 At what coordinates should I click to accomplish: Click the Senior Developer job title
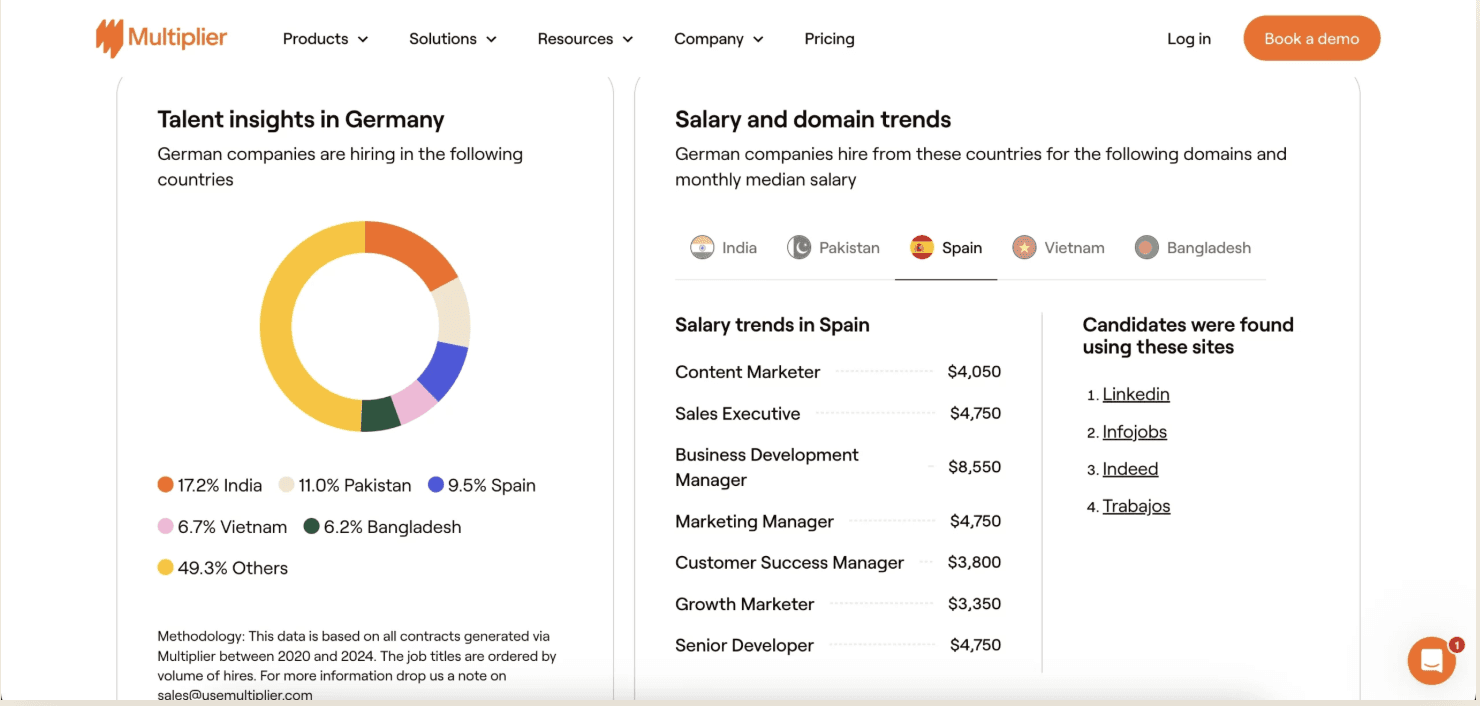745,646
